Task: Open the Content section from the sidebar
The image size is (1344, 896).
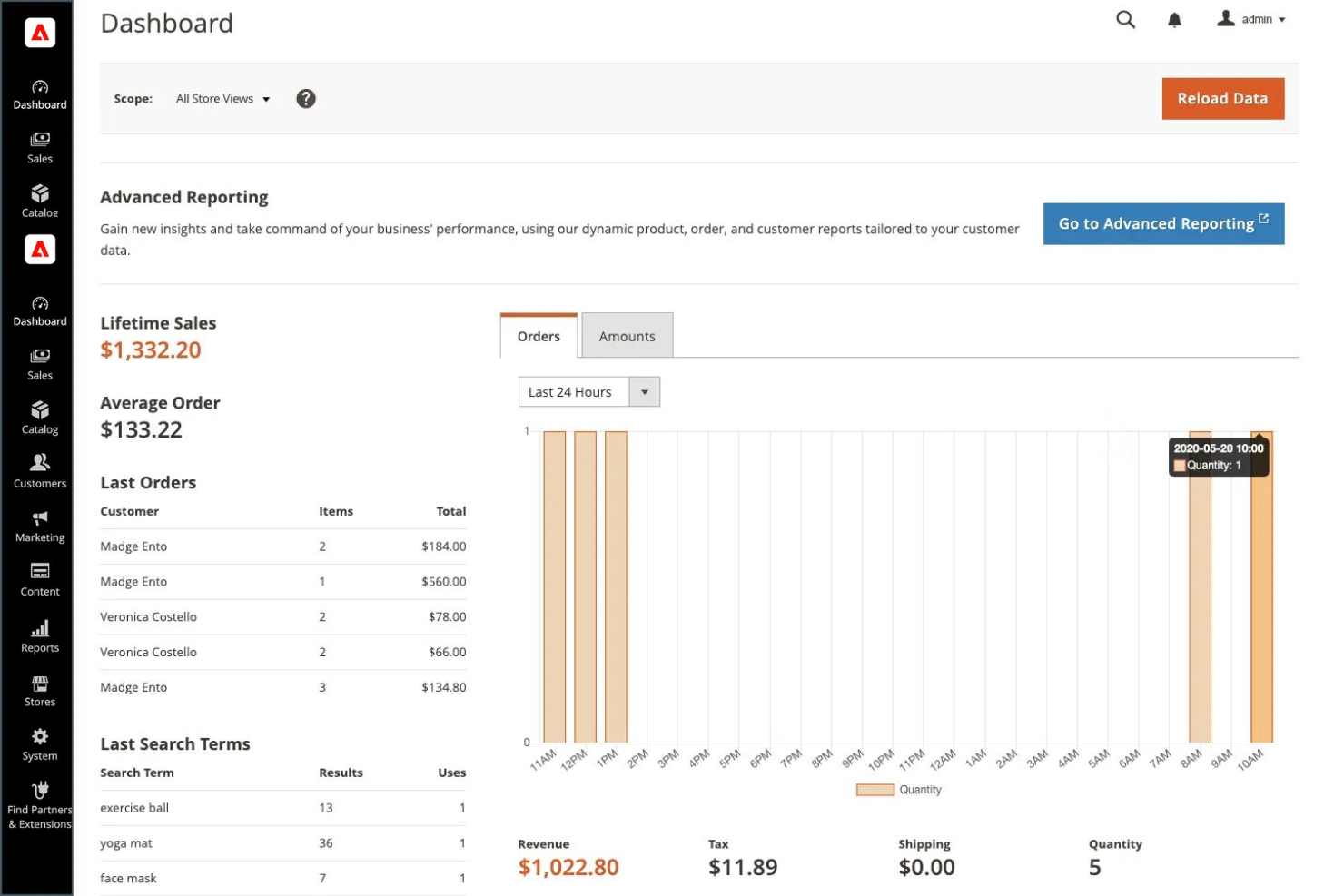Action: click(x=39, y=579)
